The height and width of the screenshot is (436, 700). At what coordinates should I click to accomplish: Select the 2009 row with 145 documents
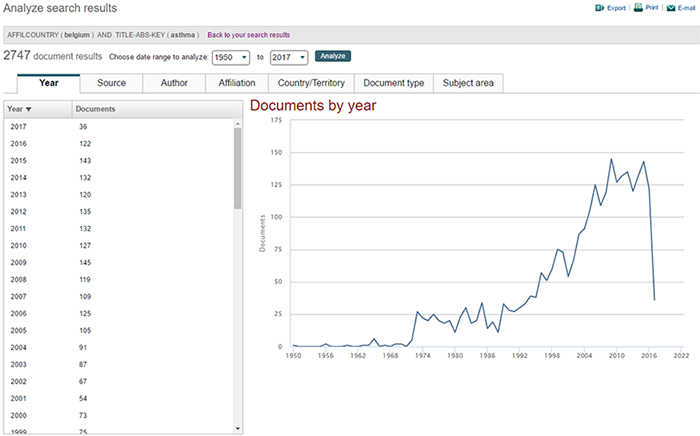click(118, 263)
